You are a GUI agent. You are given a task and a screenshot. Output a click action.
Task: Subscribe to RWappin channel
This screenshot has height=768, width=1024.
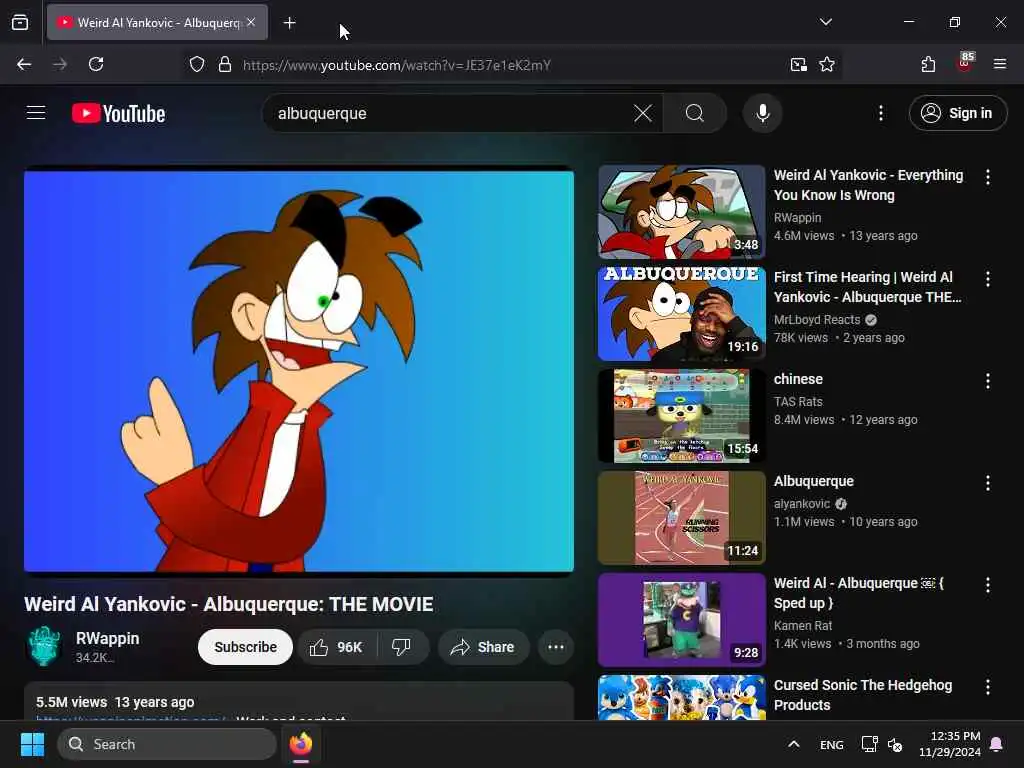pos(245,647)
